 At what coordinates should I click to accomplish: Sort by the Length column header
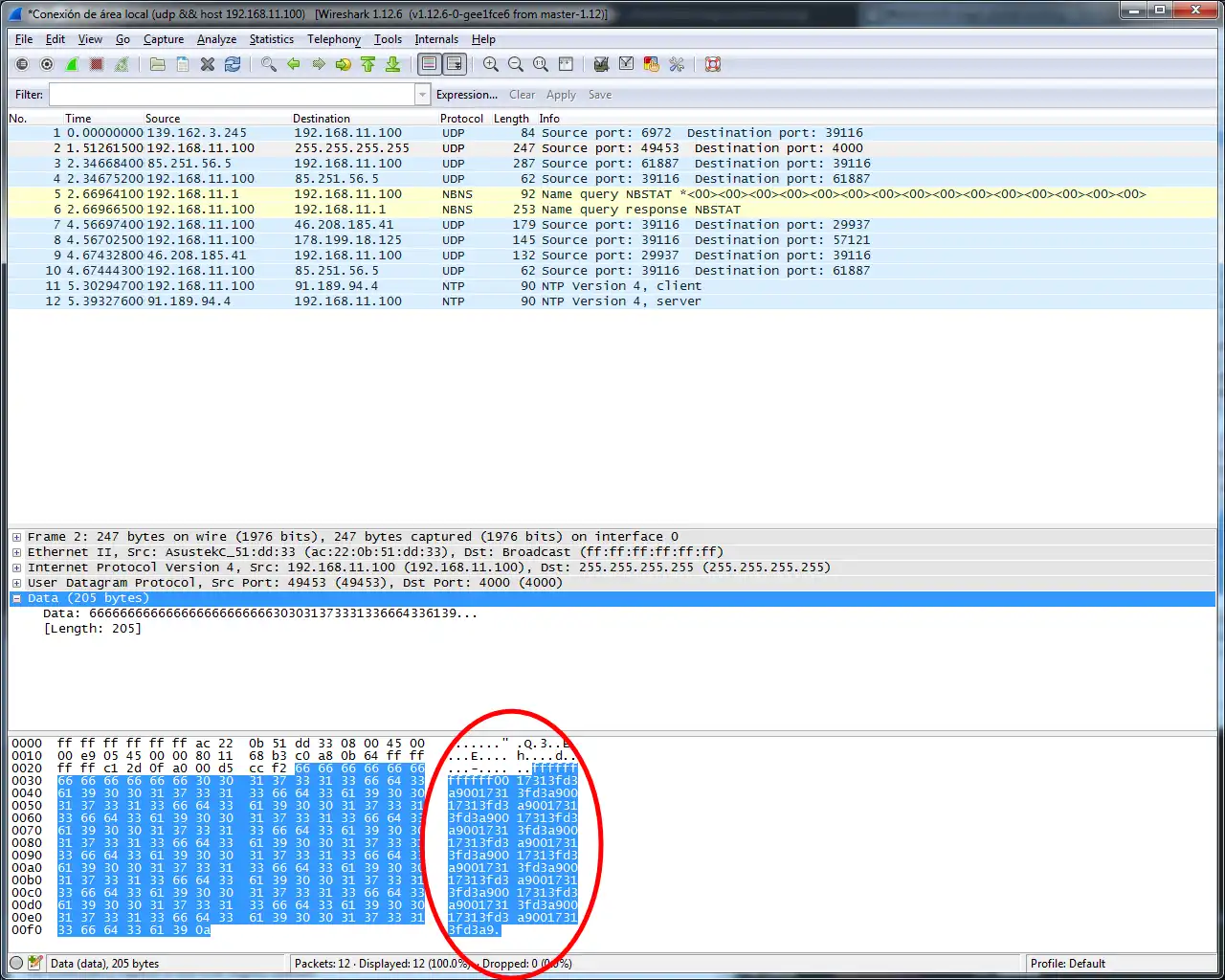pos(511,119)
